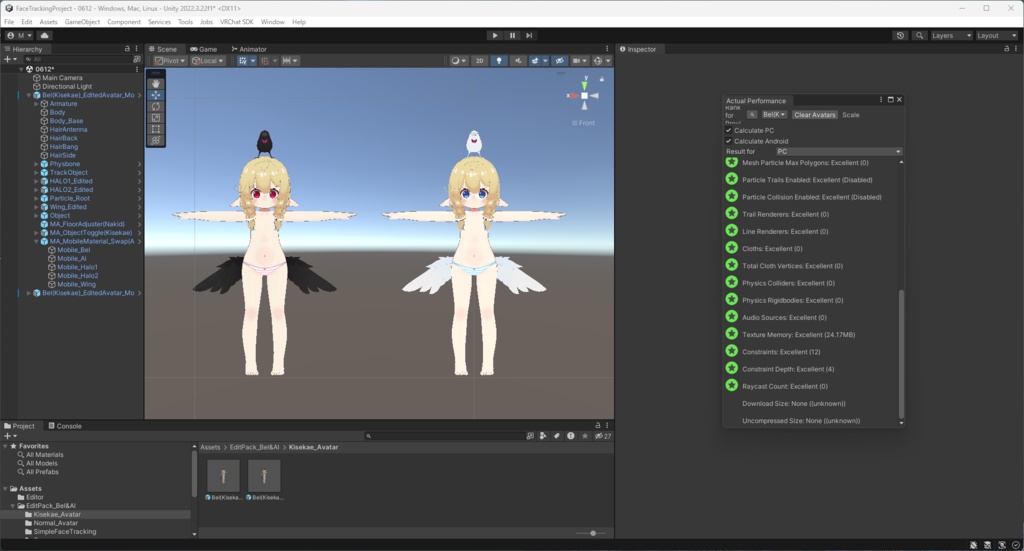This screenshot has width=1024, height=551.
Task: Open the Assets menu
Action: [48, 22]
